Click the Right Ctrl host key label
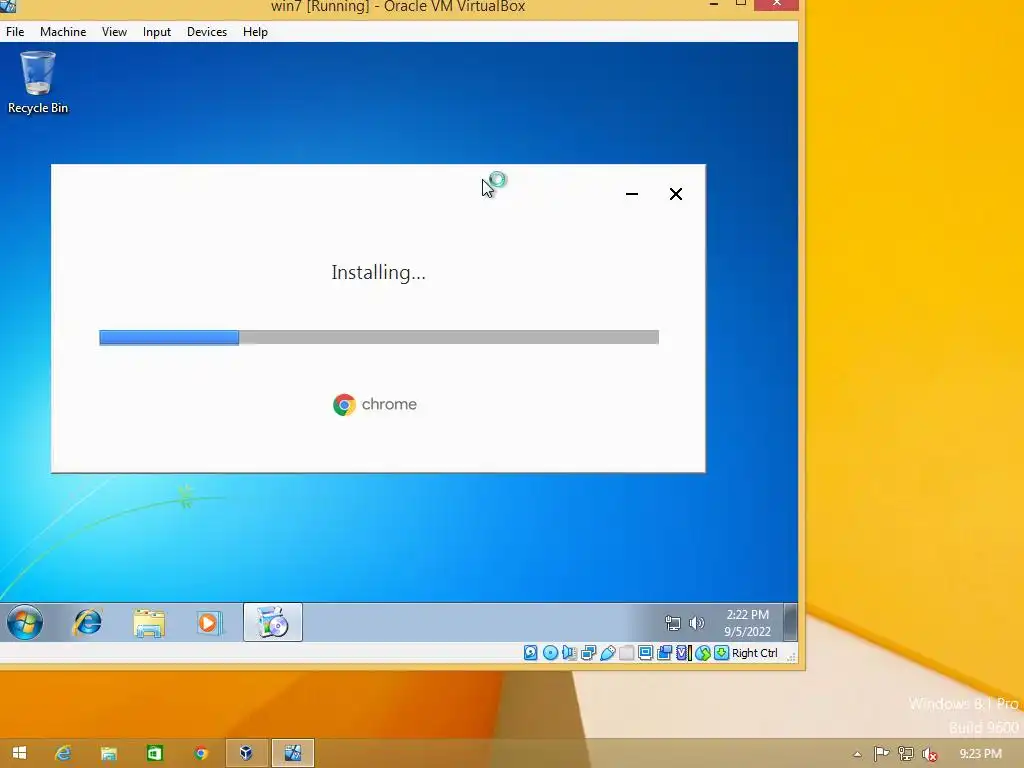Image resolution: width=1024 pixels, height=768 pixels. (x=754, y=652)
